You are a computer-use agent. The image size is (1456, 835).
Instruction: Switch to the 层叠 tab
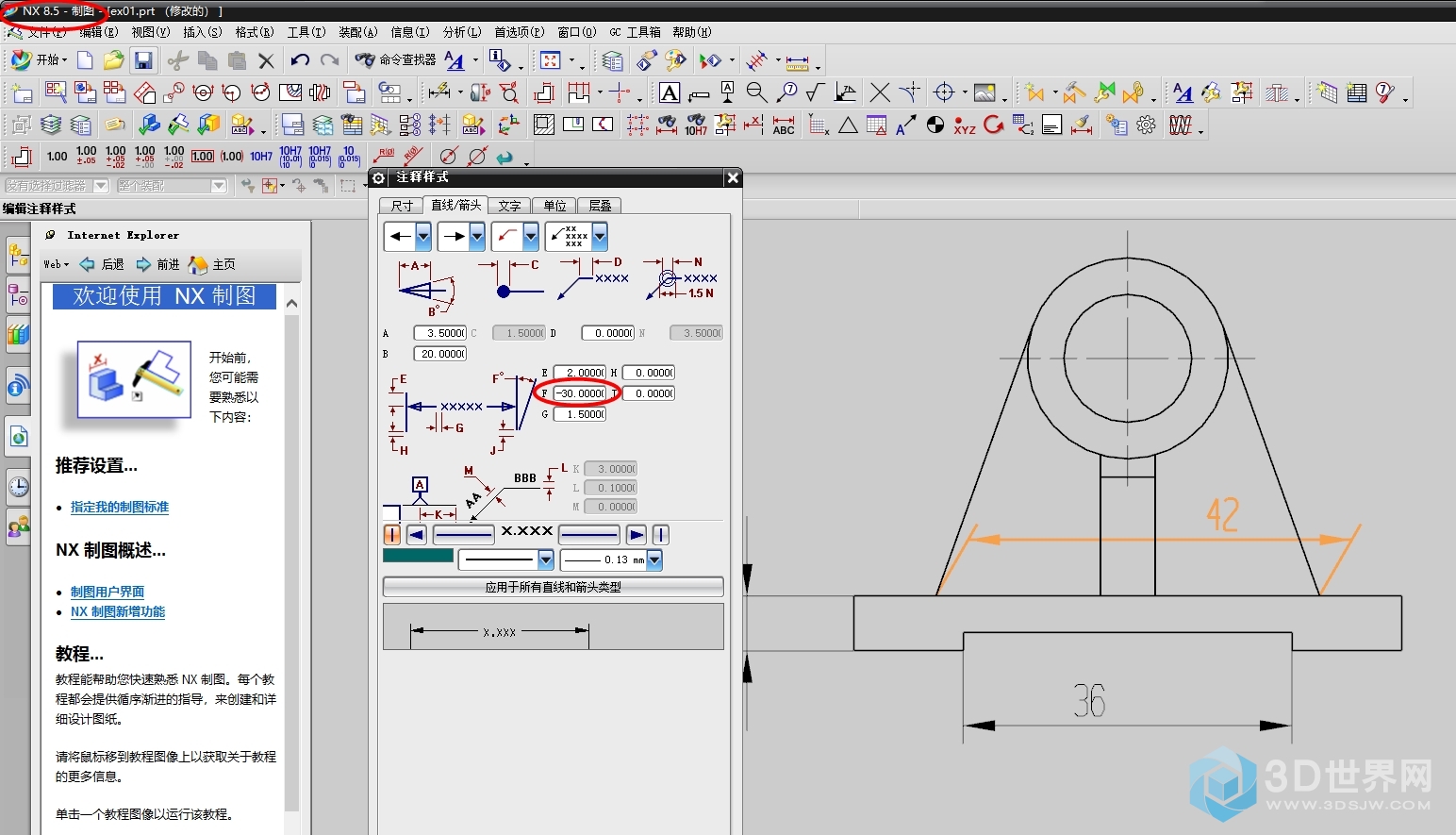tap(600, 206)
